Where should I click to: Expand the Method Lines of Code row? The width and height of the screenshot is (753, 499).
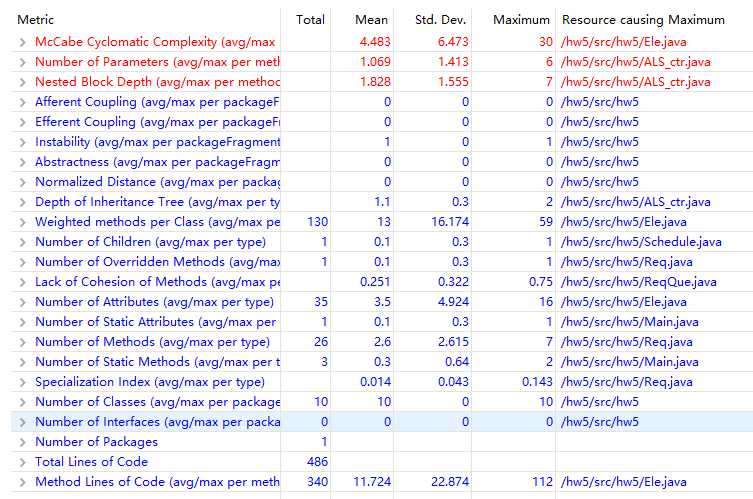click(x=23, y=483)
